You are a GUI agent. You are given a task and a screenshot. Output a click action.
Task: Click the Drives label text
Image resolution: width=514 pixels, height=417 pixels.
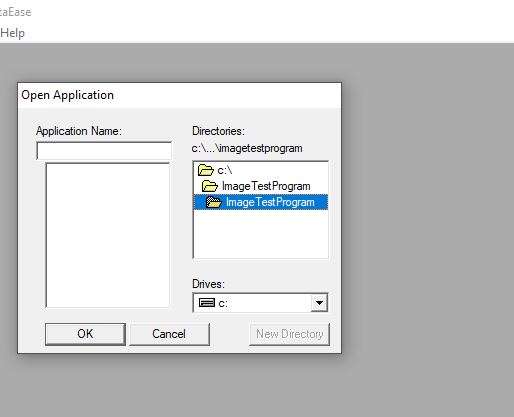pos(208,284)
